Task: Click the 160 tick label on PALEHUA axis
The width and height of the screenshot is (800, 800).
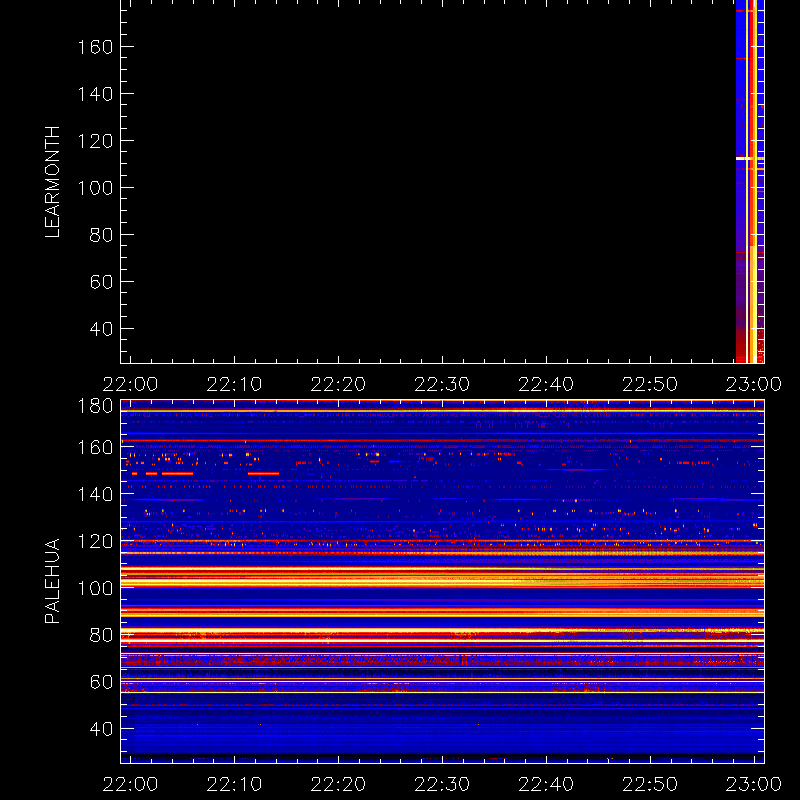Action: click(95, 447)
